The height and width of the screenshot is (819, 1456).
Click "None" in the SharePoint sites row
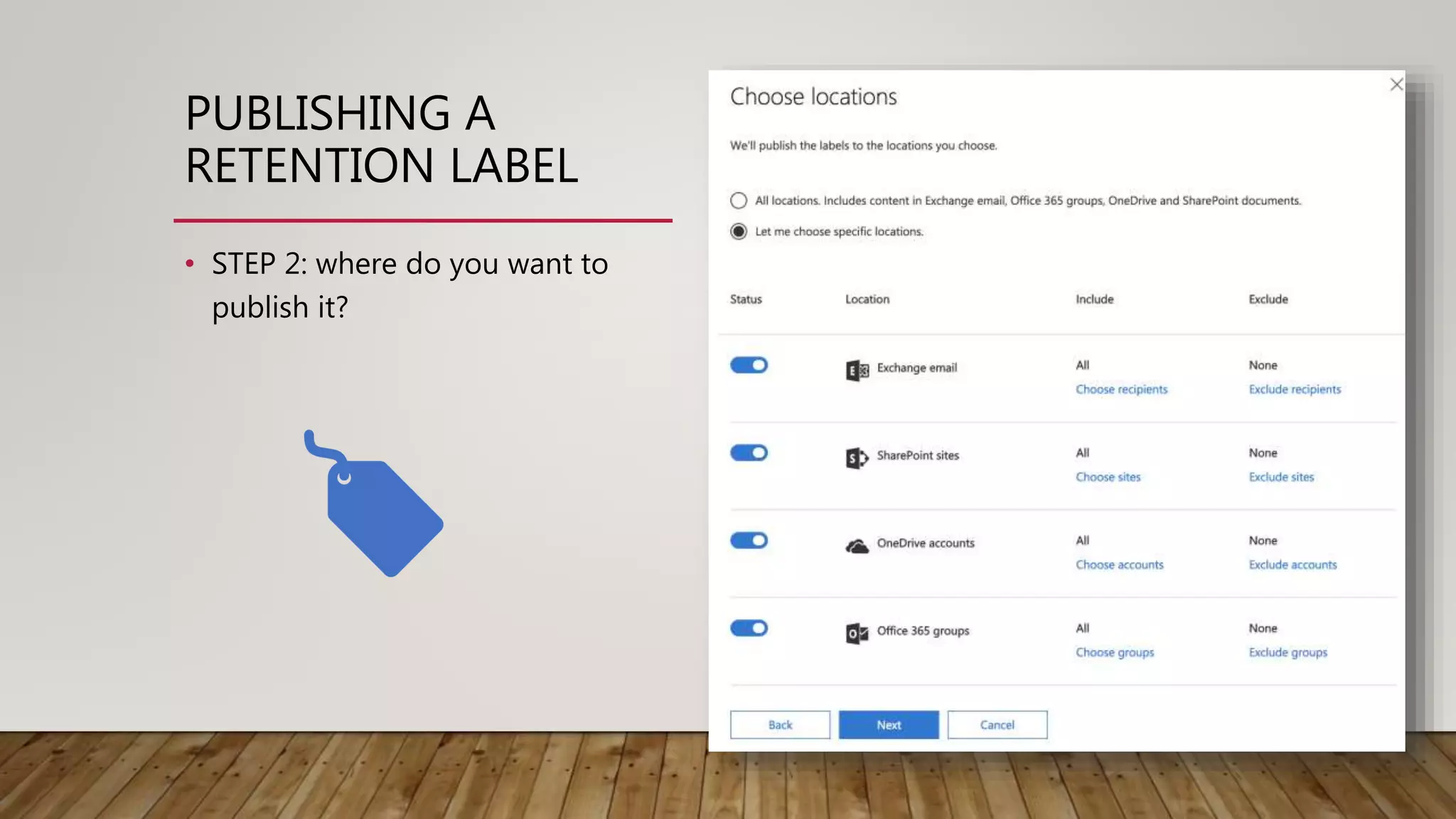(x=1263, y=453)
